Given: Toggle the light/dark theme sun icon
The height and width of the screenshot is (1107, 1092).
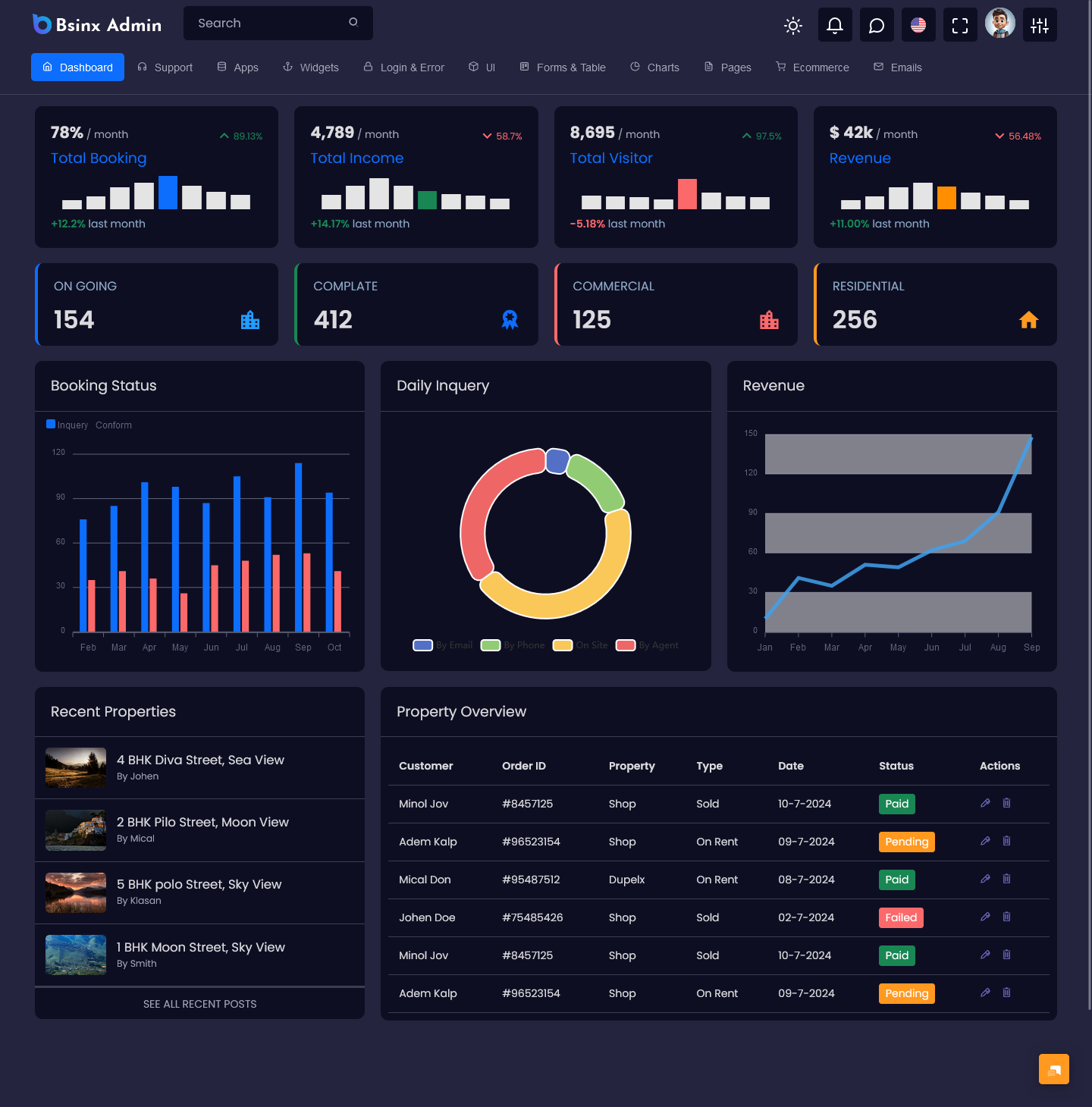Looking at the screenshot, I should [793, 25].
